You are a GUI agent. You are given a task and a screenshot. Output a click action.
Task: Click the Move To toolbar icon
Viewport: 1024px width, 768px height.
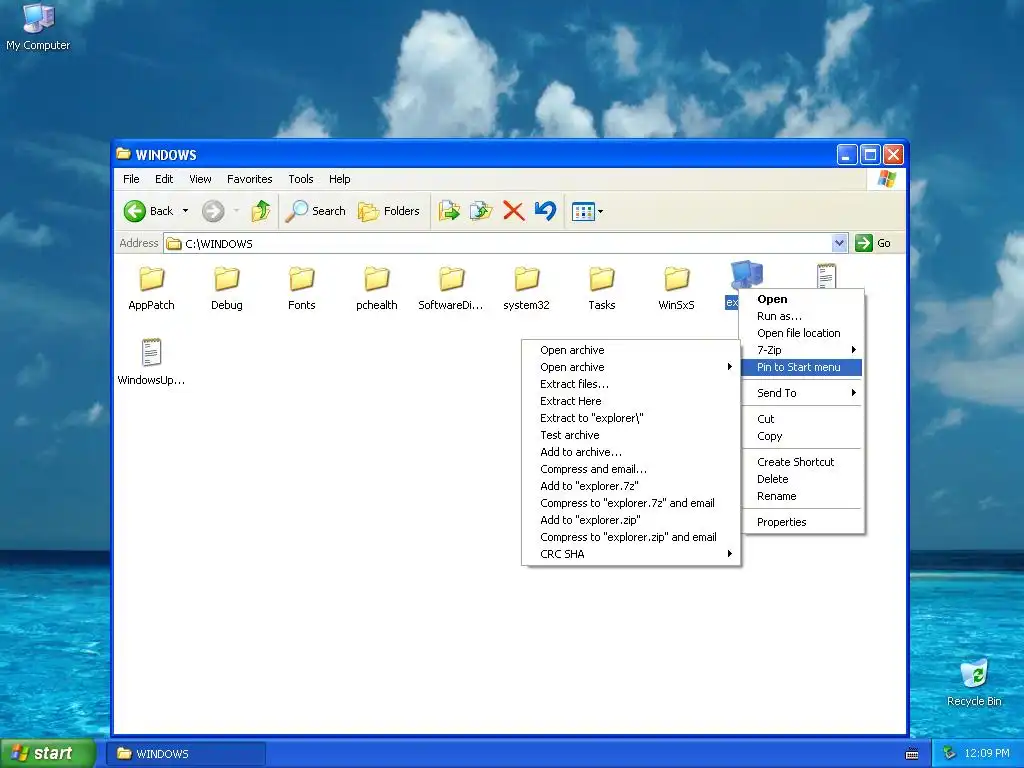pos(449,211)
